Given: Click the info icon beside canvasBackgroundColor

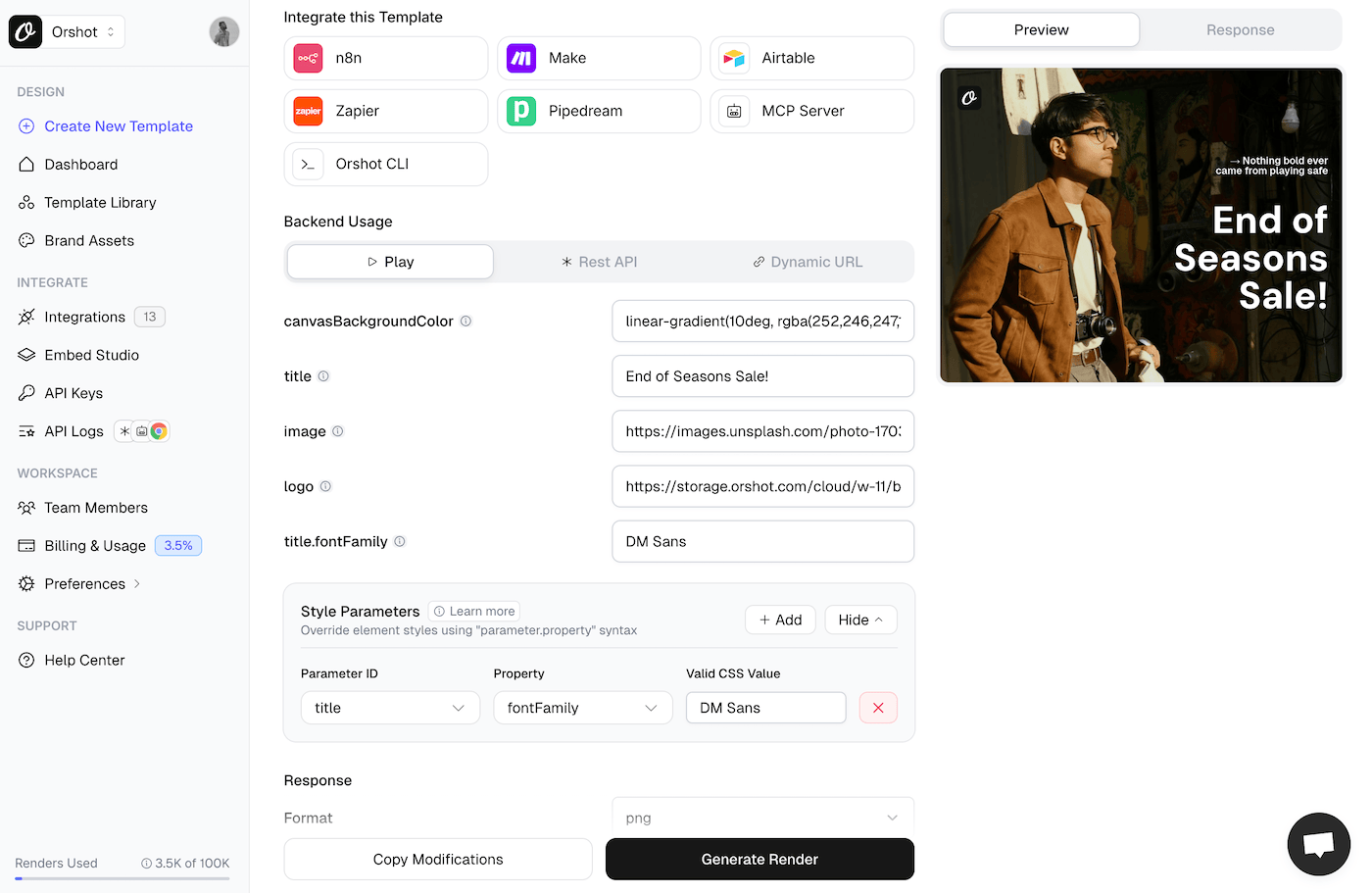Looking at the screenshot, I should 465,322.
